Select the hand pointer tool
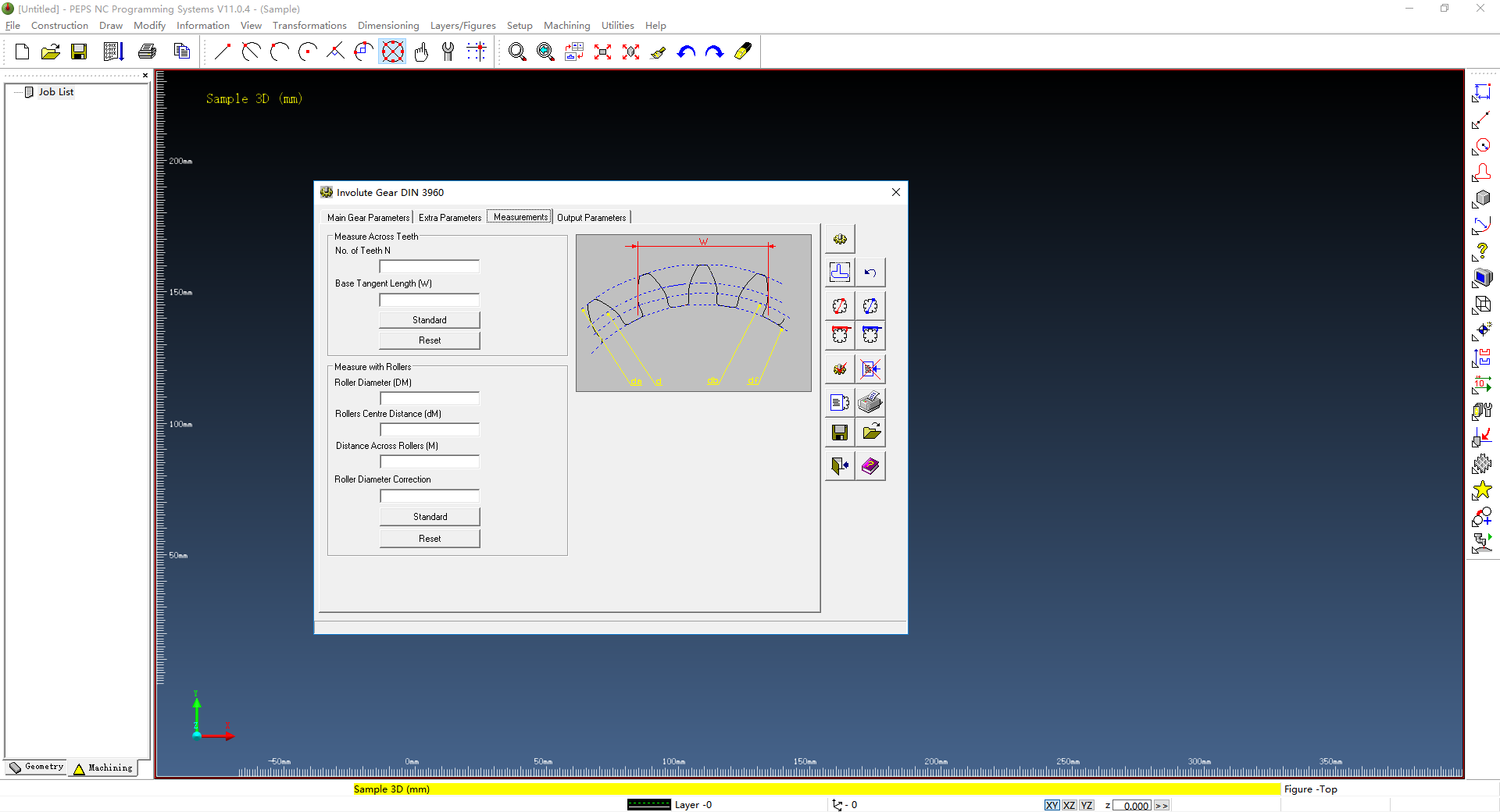This screenshot has width=1500, height=812. [421, 52]
